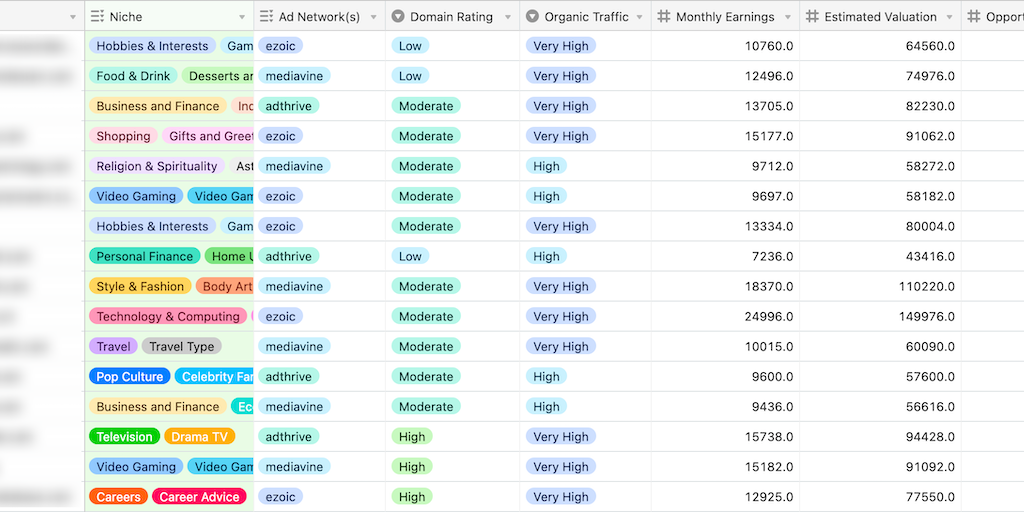This screenshot has width=1024, height=512.
Task: Click the hash icon of the rightmost cut-off column
Action: [974, 17]
